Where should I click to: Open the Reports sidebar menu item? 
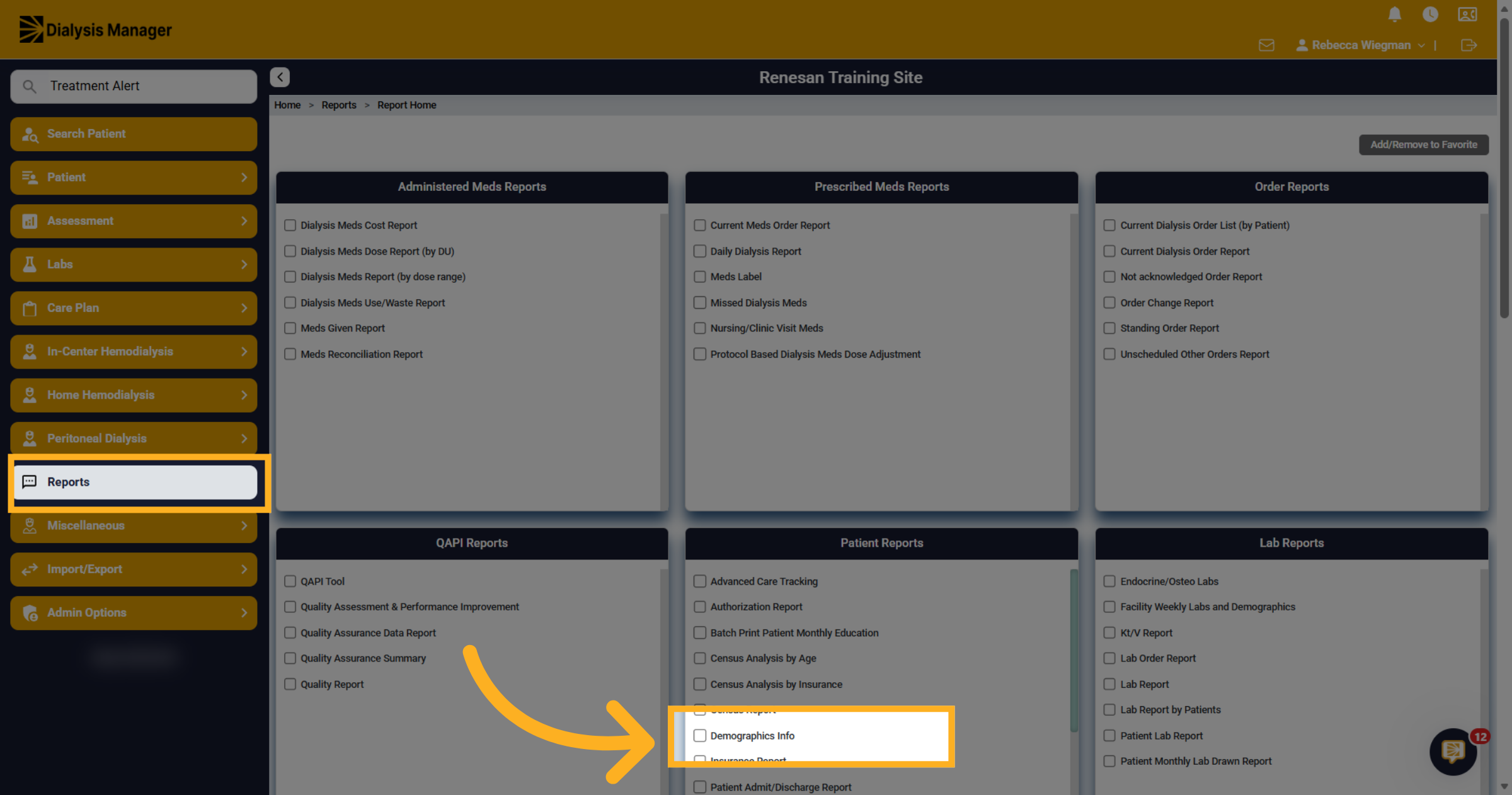[x=135, y=482]
